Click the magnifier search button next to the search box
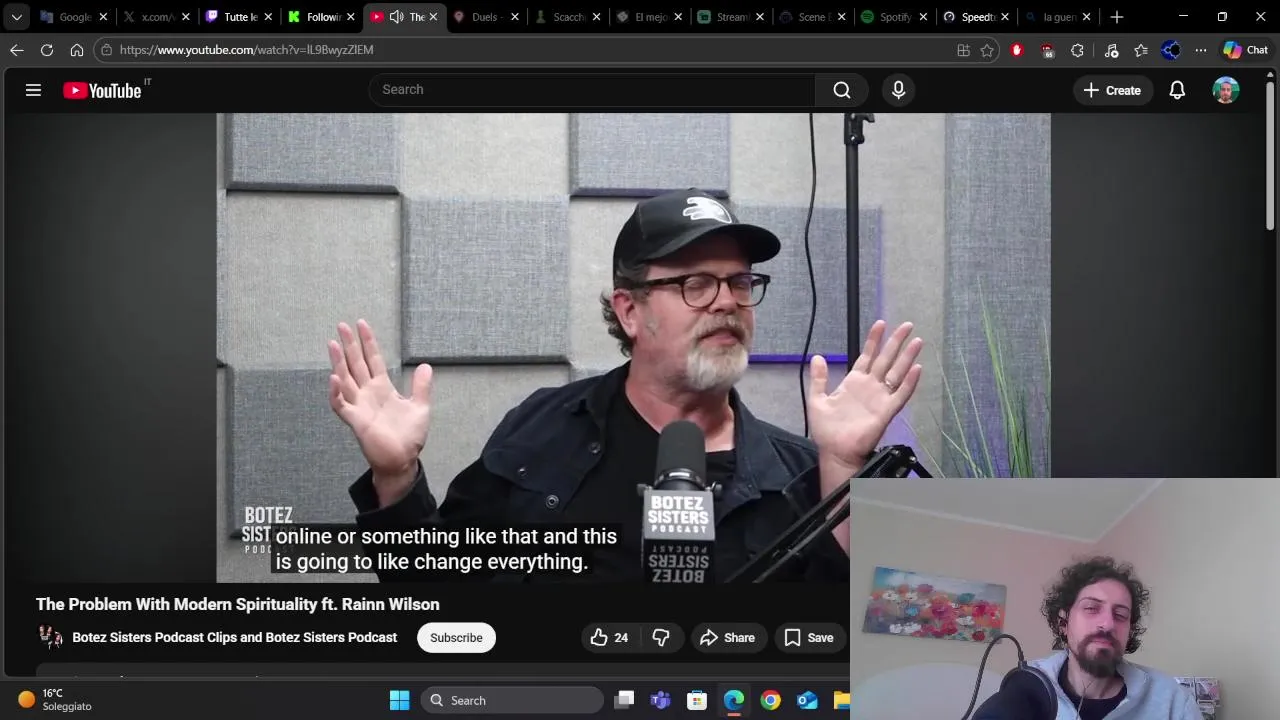Image resolution: width=1280 pixels, height=720 pixels. pos(842,90)
